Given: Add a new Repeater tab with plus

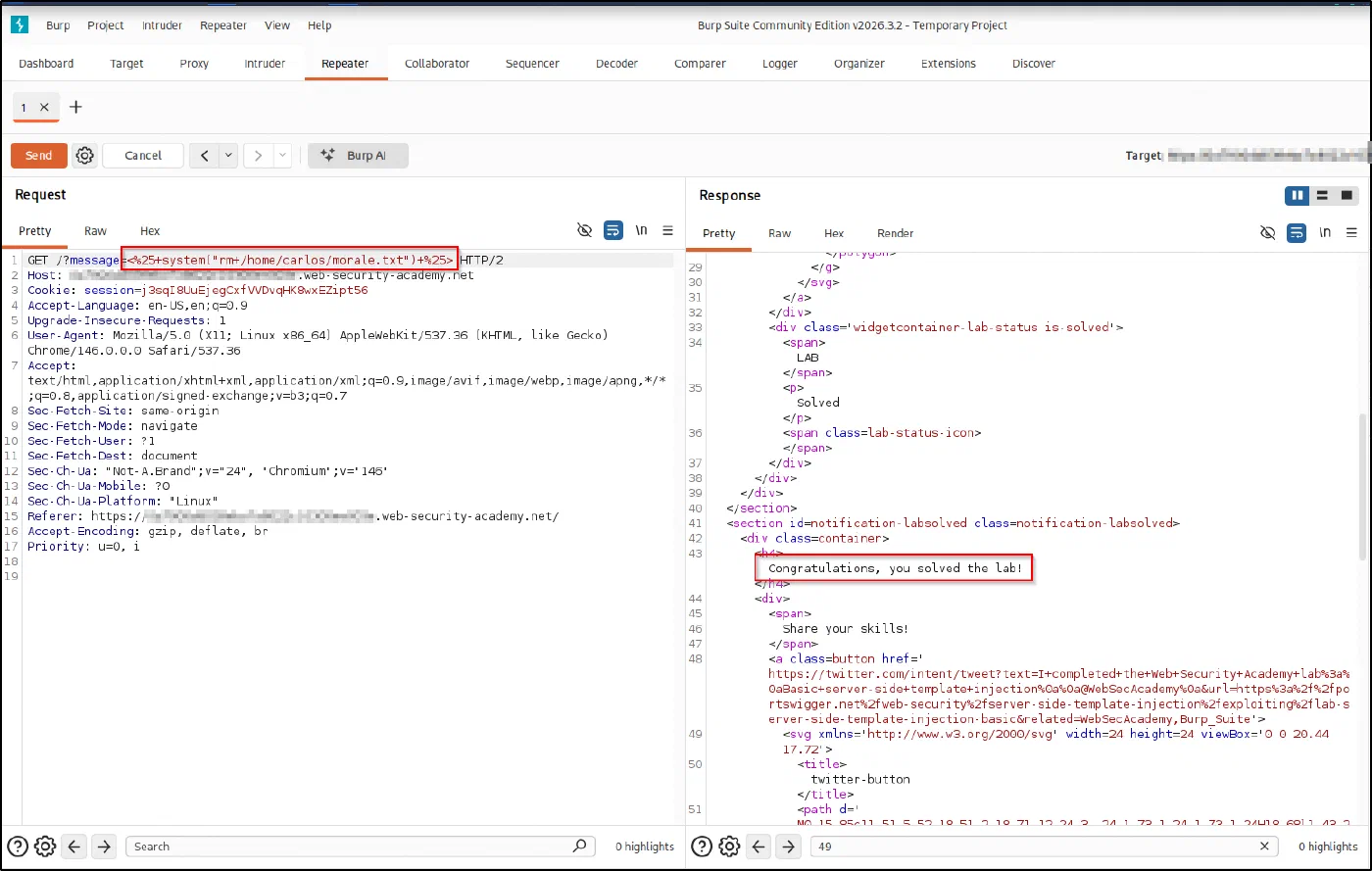Looking at the screenshot, I should point(75,107).
